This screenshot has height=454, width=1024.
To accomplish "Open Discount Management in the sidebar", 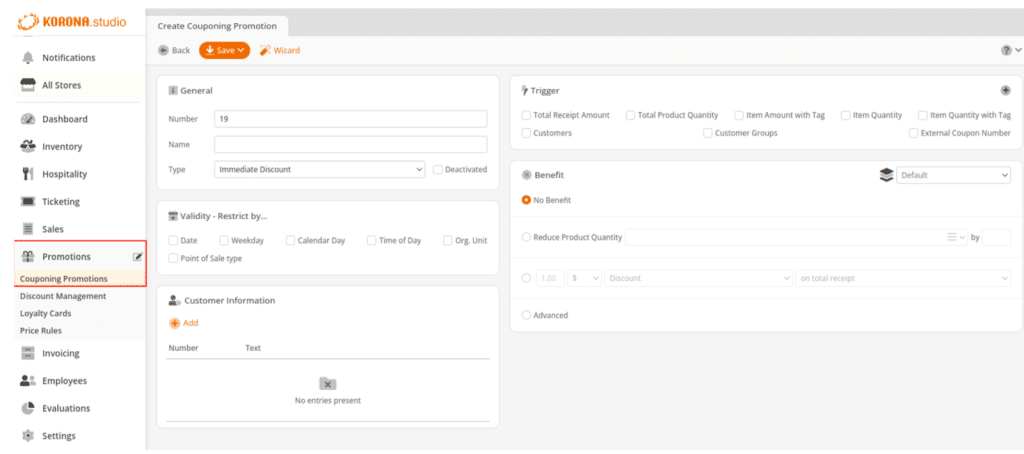I will [x=63, y=296].
